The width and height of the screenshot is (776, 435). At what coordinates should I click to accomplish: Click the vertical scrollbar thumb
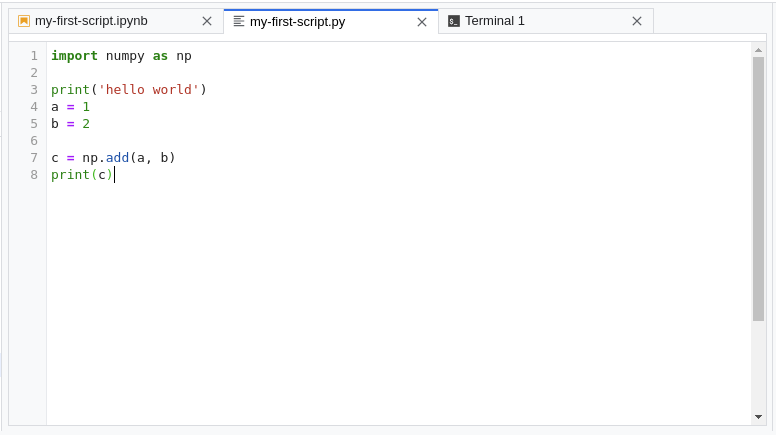(x=759, y=188)
